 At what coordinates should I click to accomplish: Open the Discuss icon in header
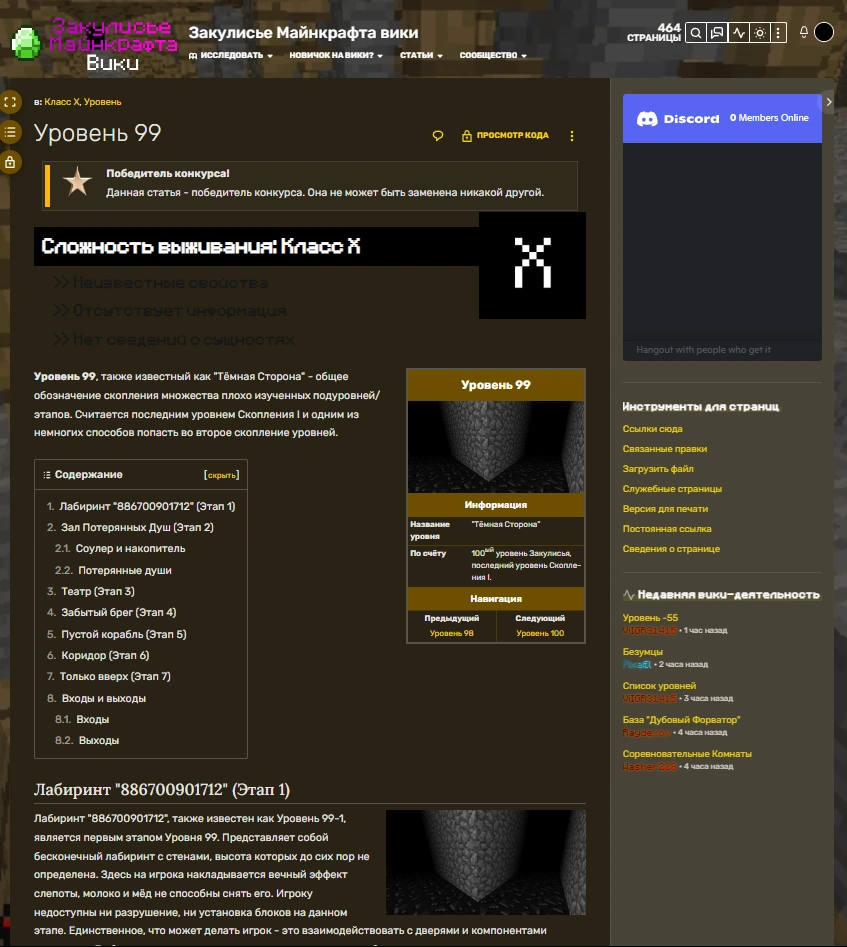coord(717,33)
